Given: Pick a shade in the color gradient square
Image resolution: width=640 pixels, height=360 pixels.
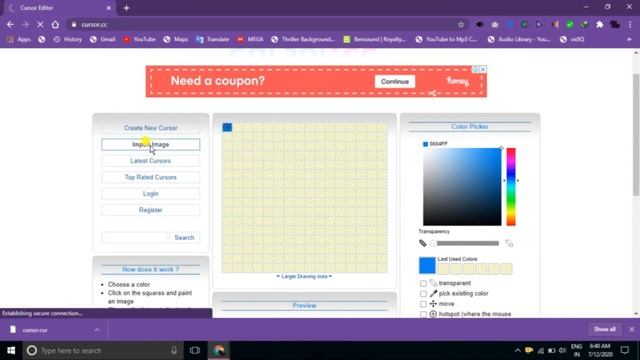Looking at the screenshot, I should tap(462, 187).
